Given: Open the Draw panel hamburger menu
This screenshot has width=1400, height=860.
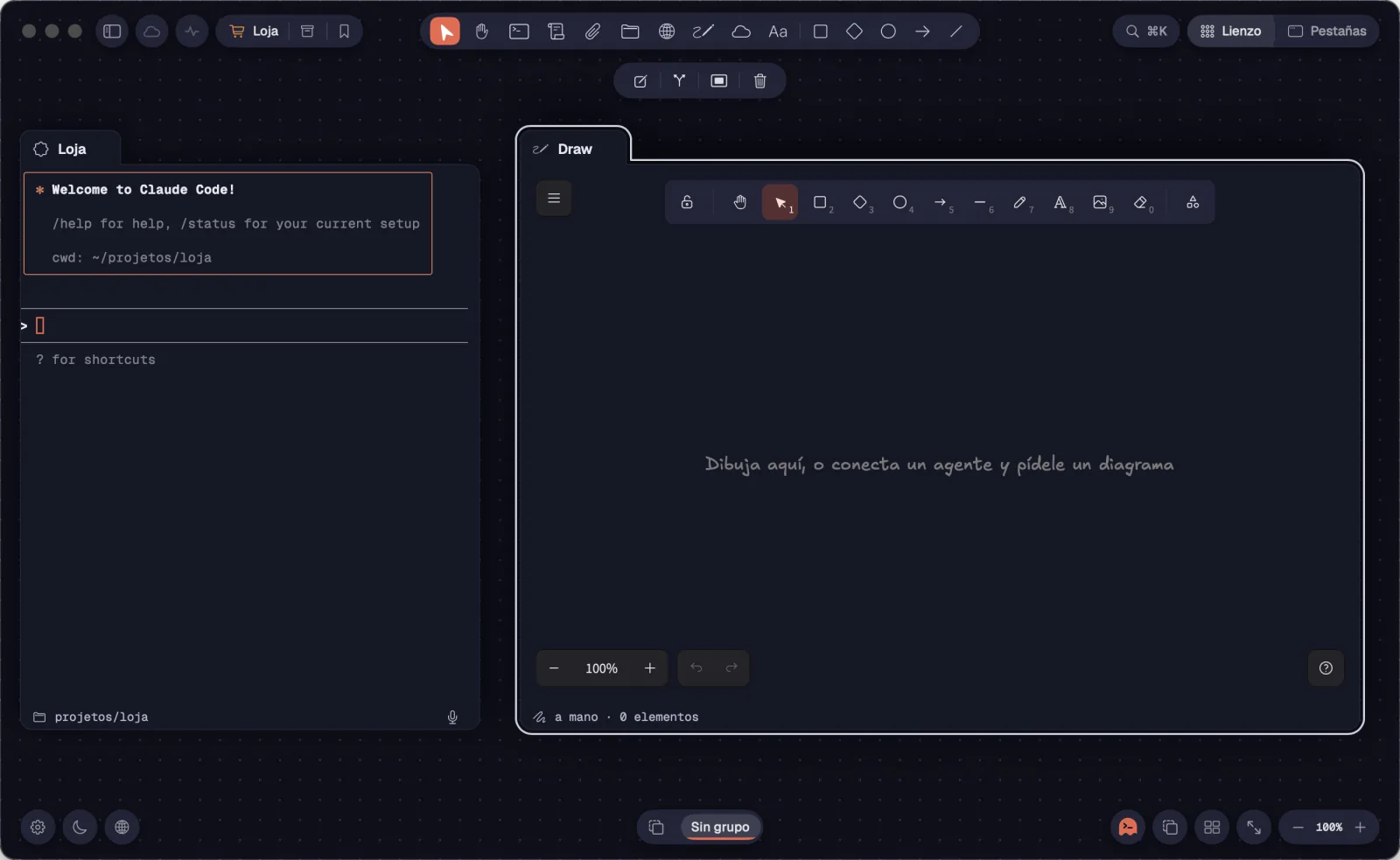Looking at the screenshot, I should pos(554,199).
